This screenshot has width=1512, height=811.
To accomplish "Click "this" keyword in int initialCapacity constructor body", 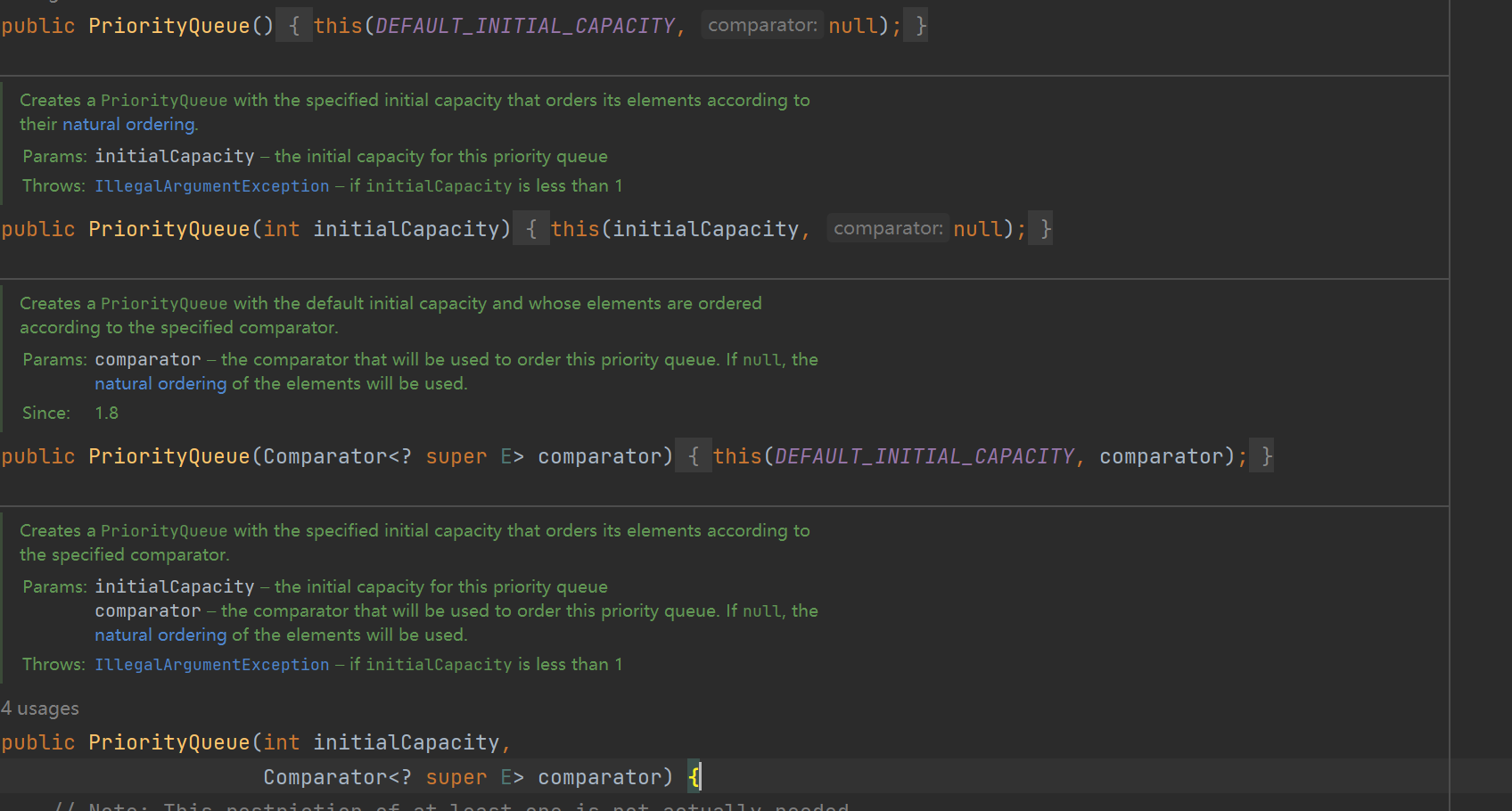I will tap(575, 229).
